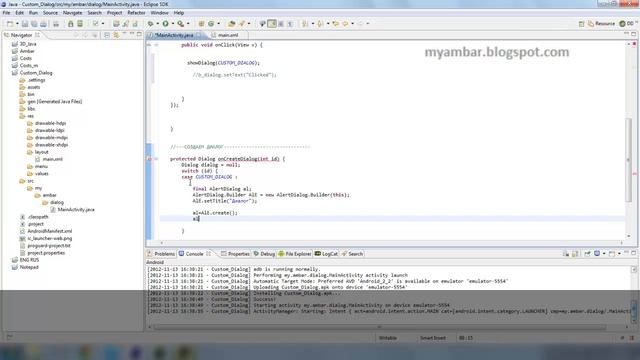The height and width of the screenshot is (360, 640).
Task: Click the Save All toolbar icon
Action: point(34,24)
